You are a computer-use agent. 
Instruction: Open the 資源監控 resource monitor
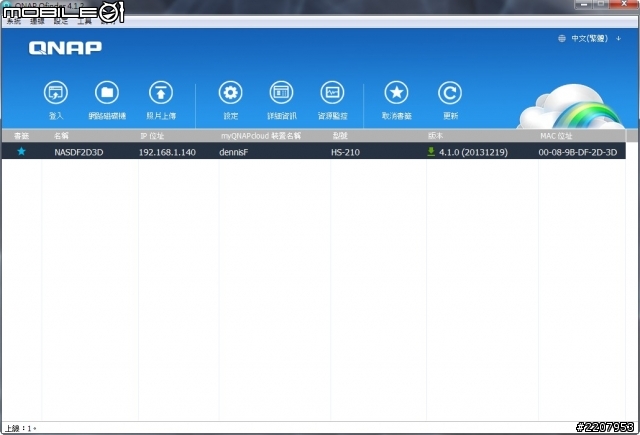point(333,93)
